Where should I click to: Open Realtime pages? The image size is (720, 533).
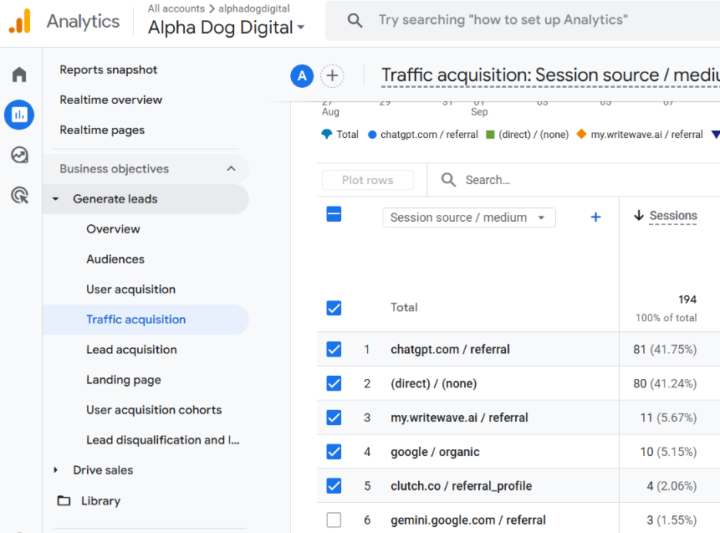[x=102, y=130]
